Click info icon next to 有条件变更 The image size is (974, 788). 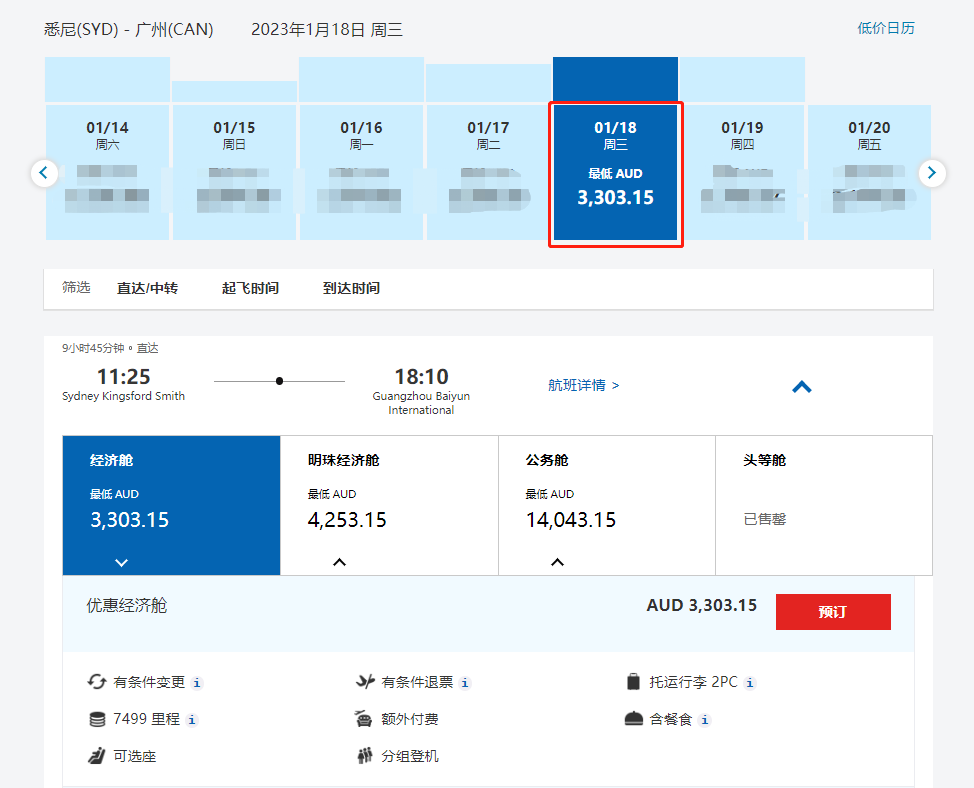(197, 683)
